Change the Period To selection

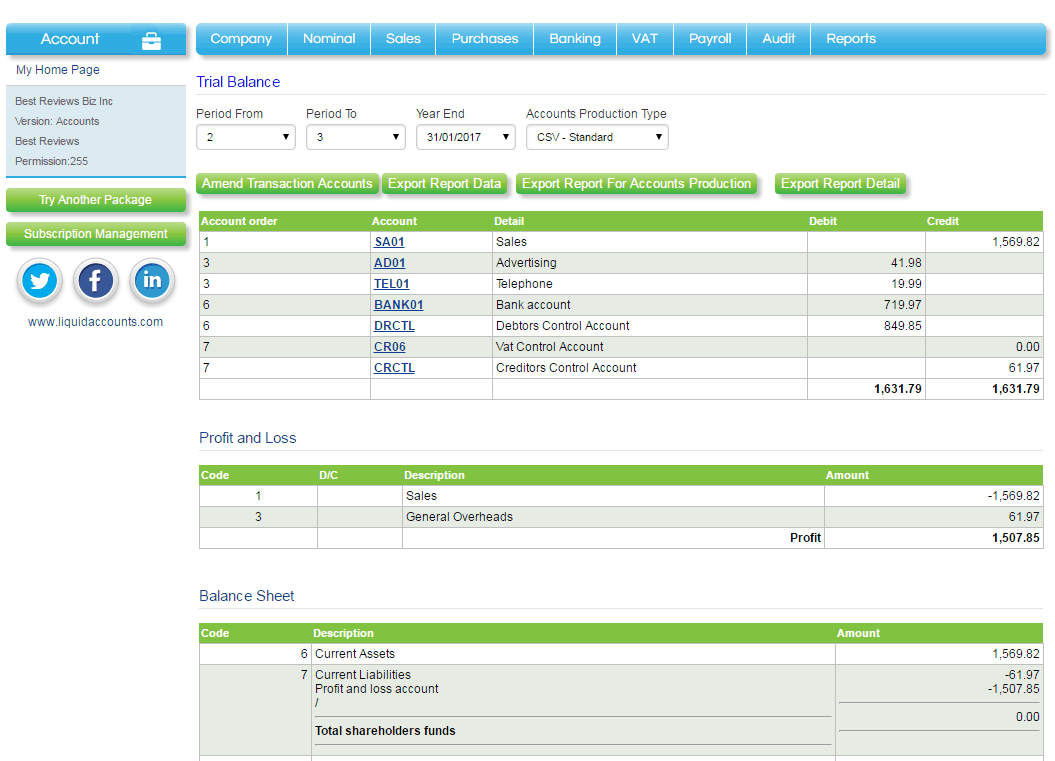pos(353,138)
